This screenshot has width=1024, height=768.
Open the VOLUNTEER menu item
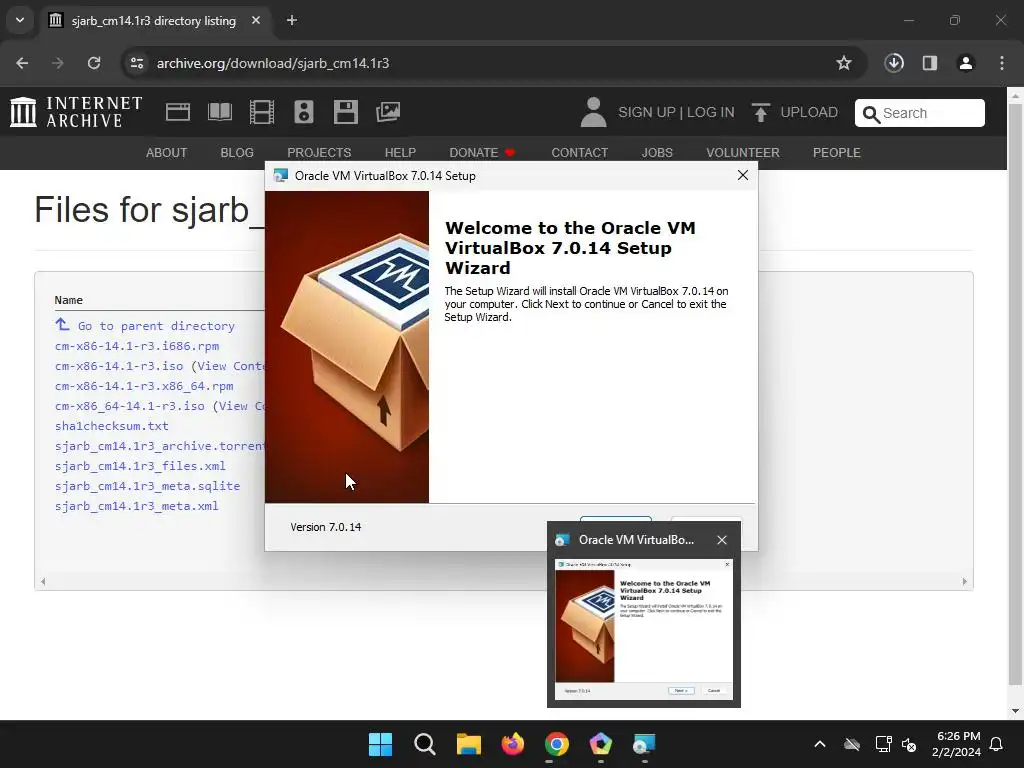coord(743,152)
